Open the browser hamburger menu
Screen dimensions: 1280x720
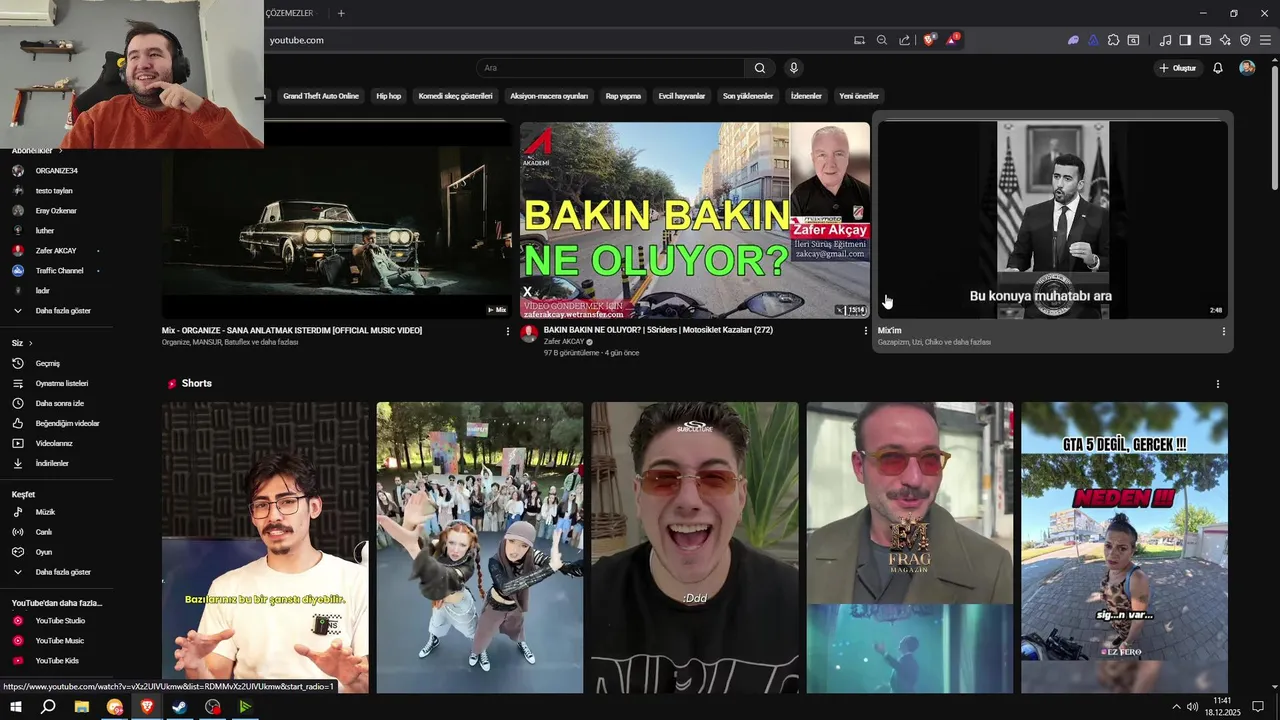1266,40
